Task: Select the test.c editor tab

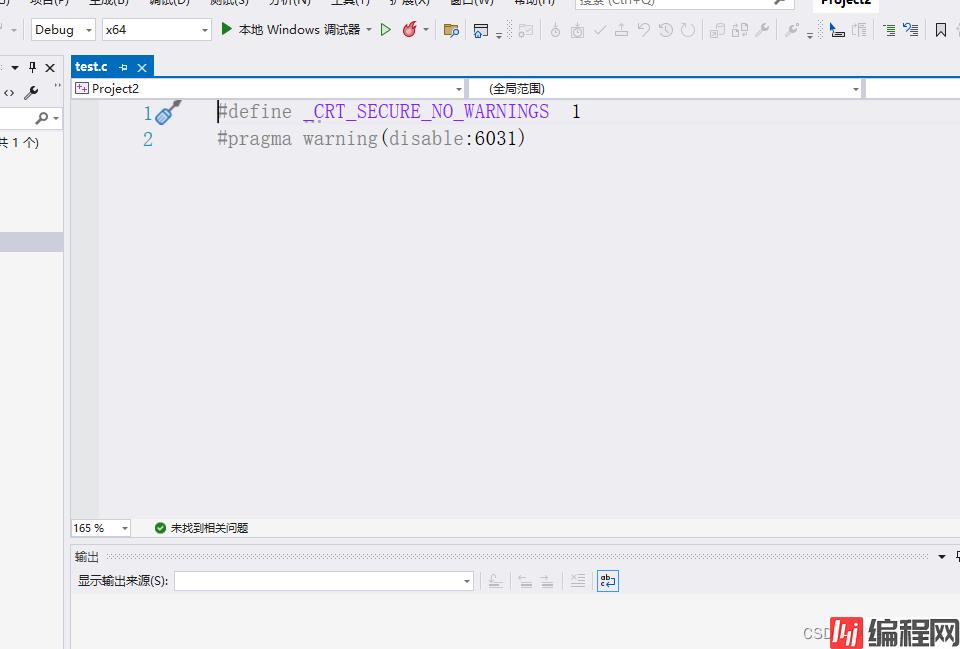Action: point(91,67)
